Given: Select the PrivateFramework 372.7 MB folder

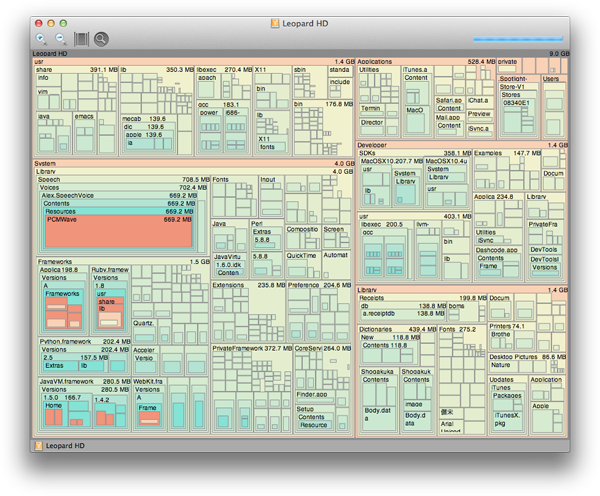Looking at the screenshot, I should [x=252, y=348].
